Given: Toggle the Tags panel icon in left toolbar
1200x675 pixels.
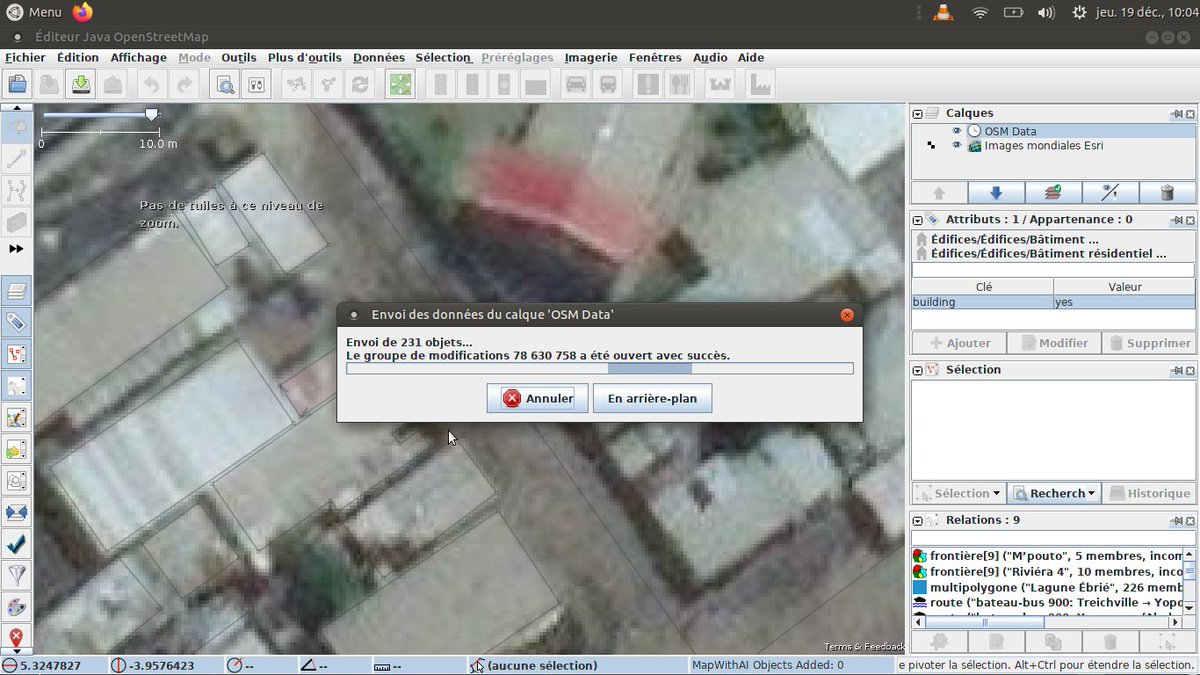Looking at the screenshot, I should (x=16, y=322).
